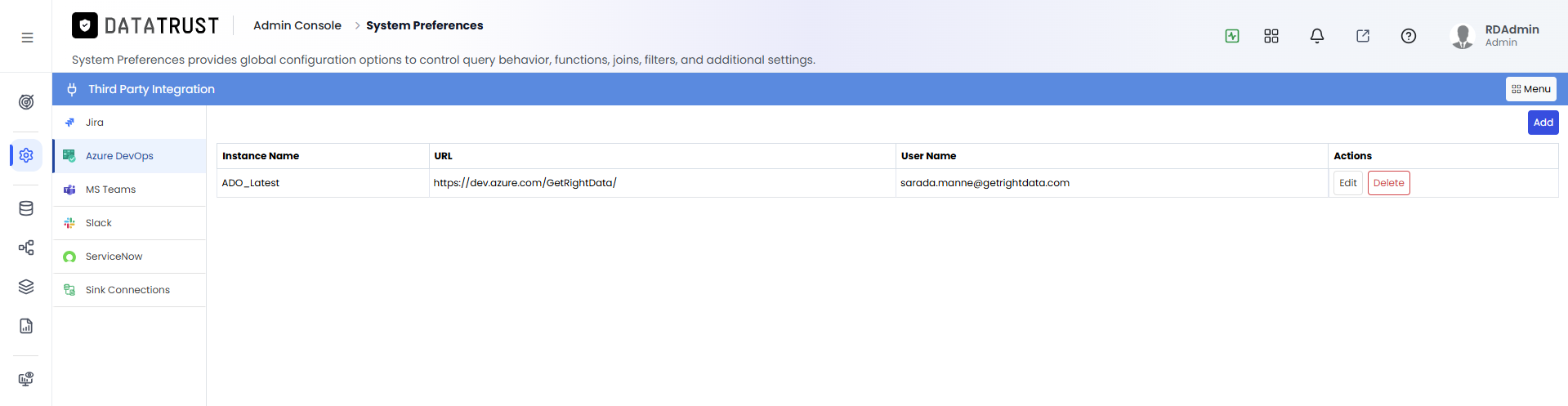Click the plug icon beside Third Party Integration

point(72,89)
